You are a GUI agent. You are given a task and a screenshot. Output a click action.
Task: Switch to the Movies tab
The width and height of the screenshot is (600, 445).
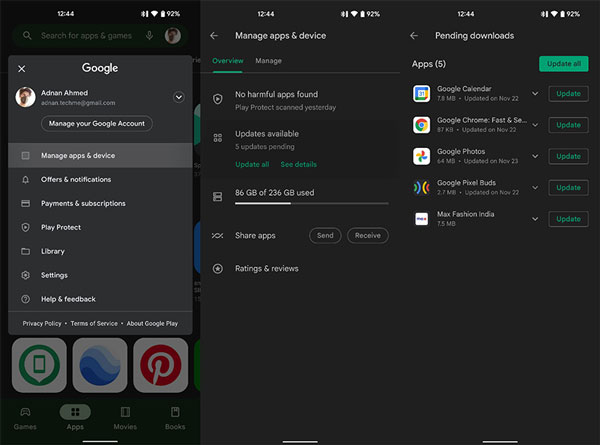pyautogui.click(x=125, y=419)
